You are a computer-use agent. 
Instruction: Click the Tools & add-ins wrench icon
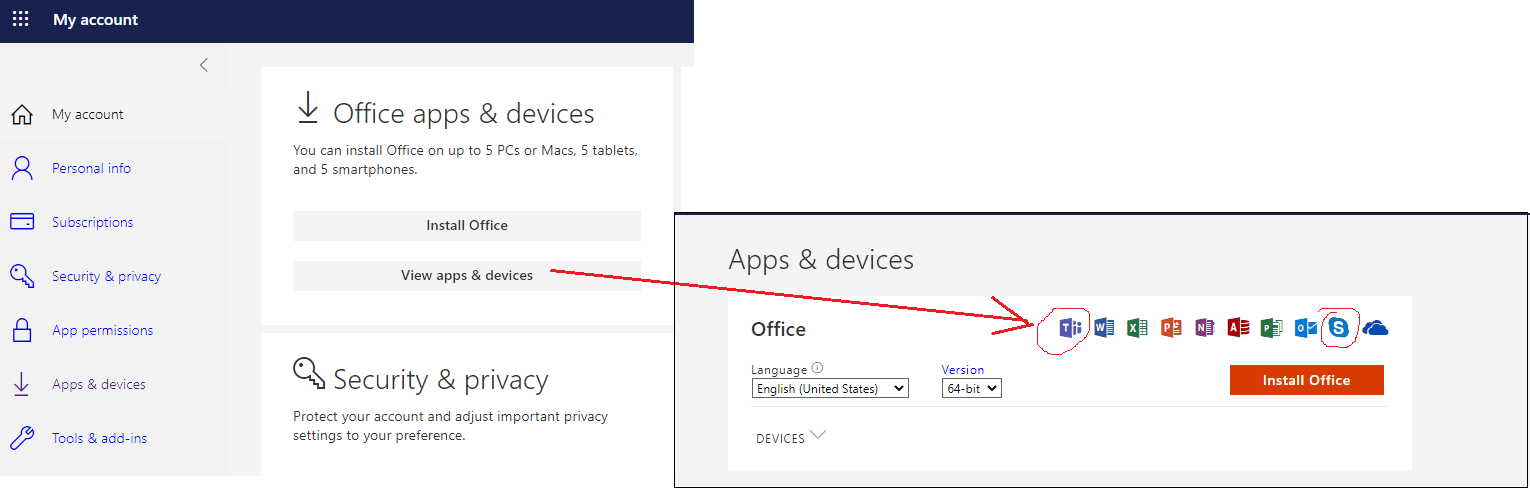pyautogui.click(x=22, y=438)
